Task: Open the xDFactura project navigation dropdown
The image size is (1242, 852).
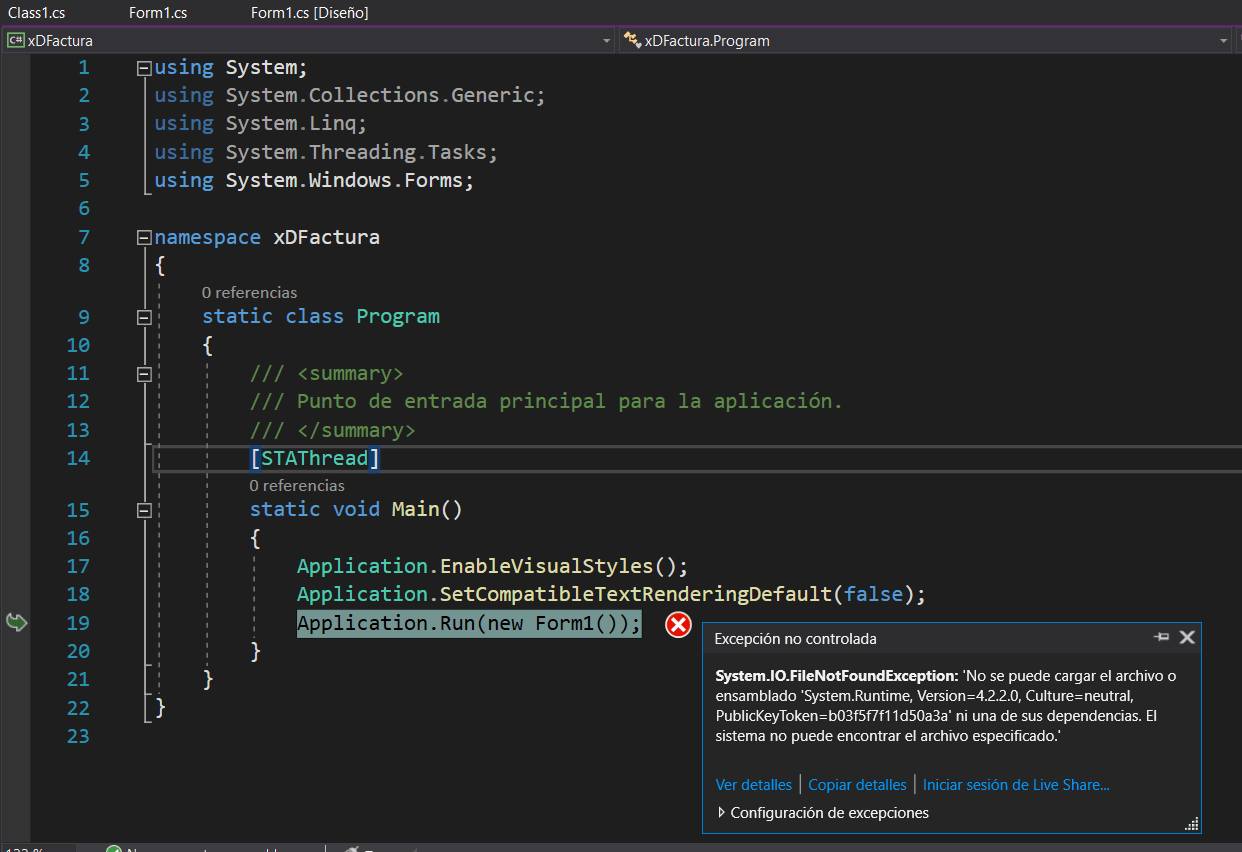Action: pyautogui.click(x=607, y=41)
